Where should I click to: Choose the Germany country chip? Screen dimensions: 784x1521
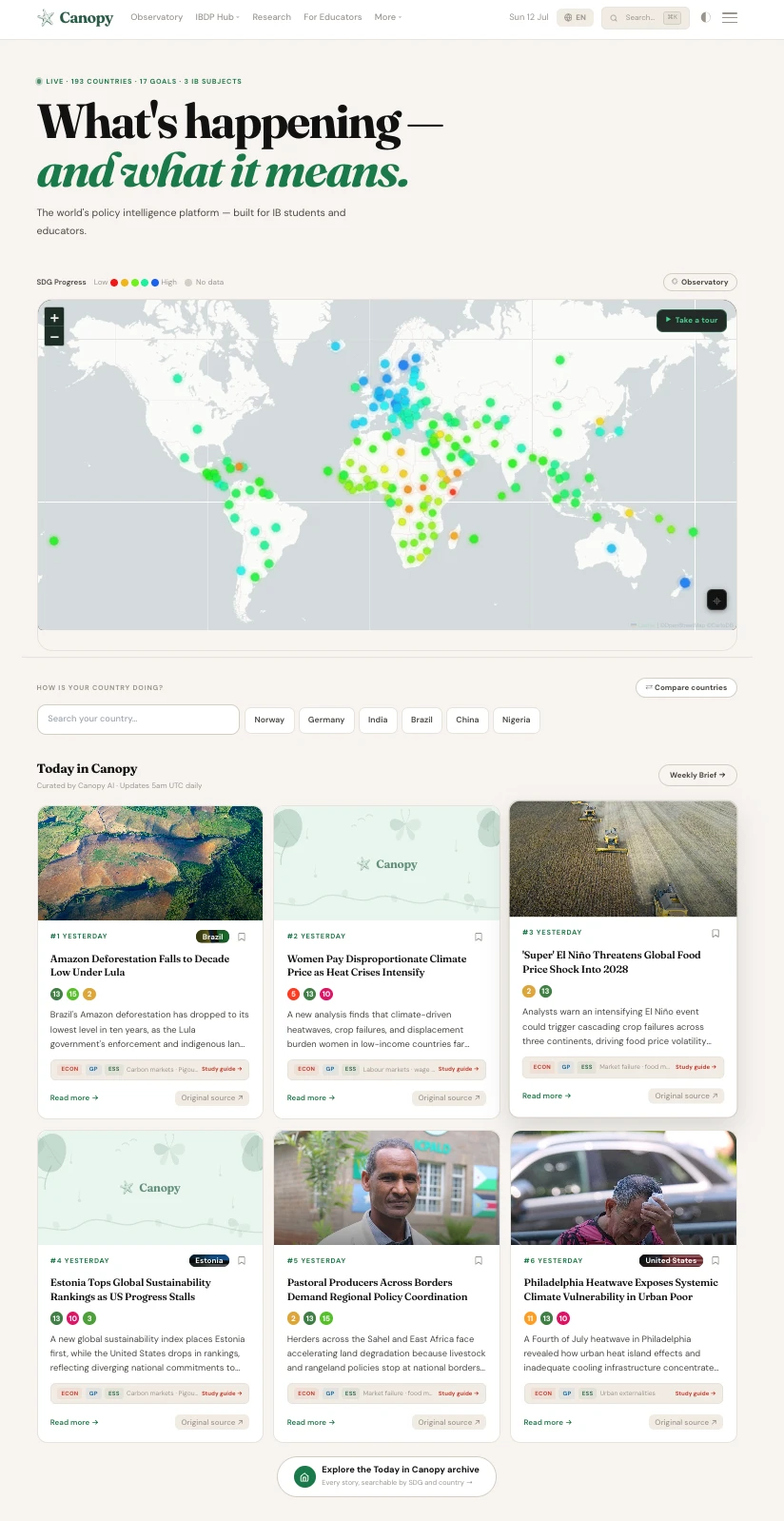tap(326, 720)
